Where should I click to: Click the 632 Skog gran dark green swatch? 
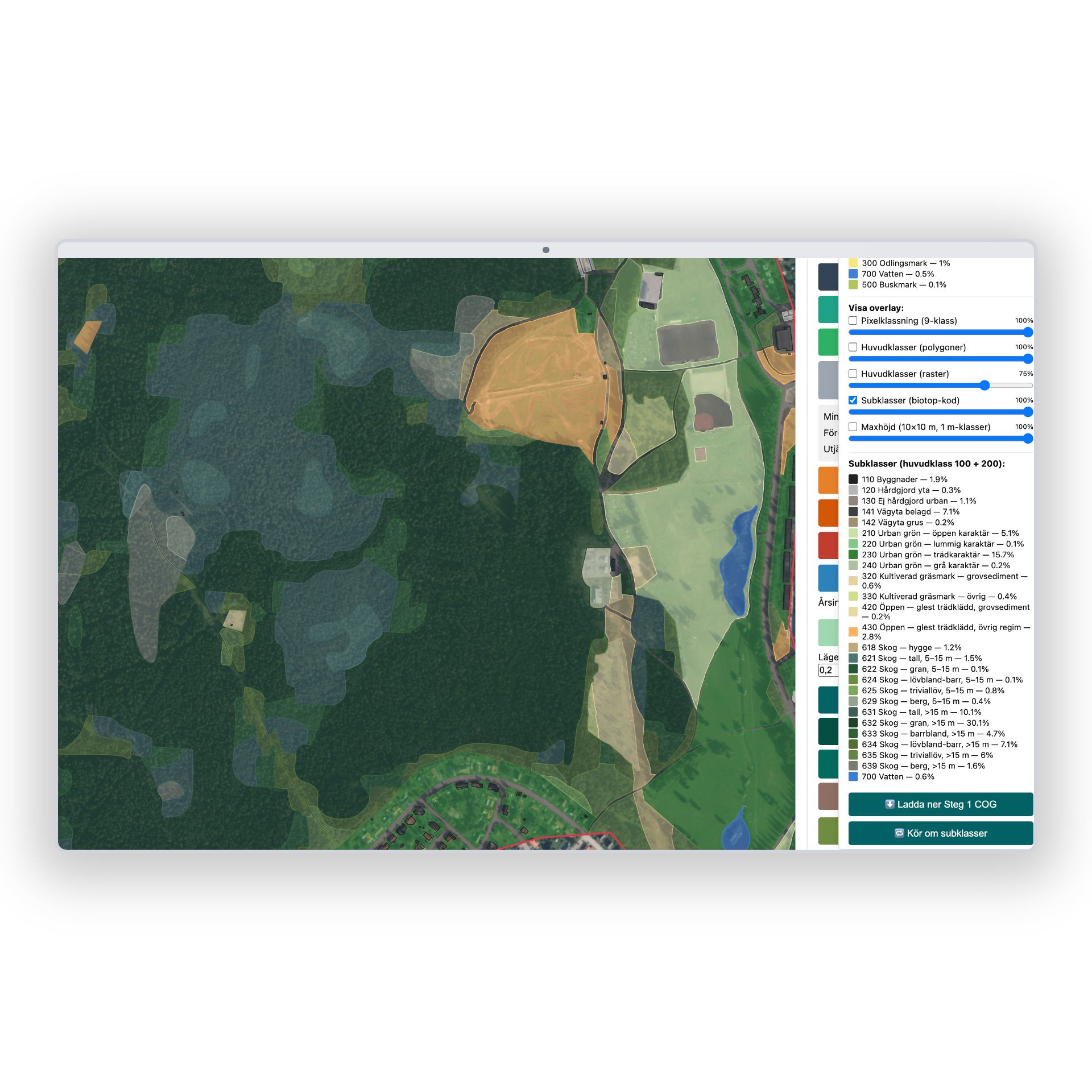point(853,723)
